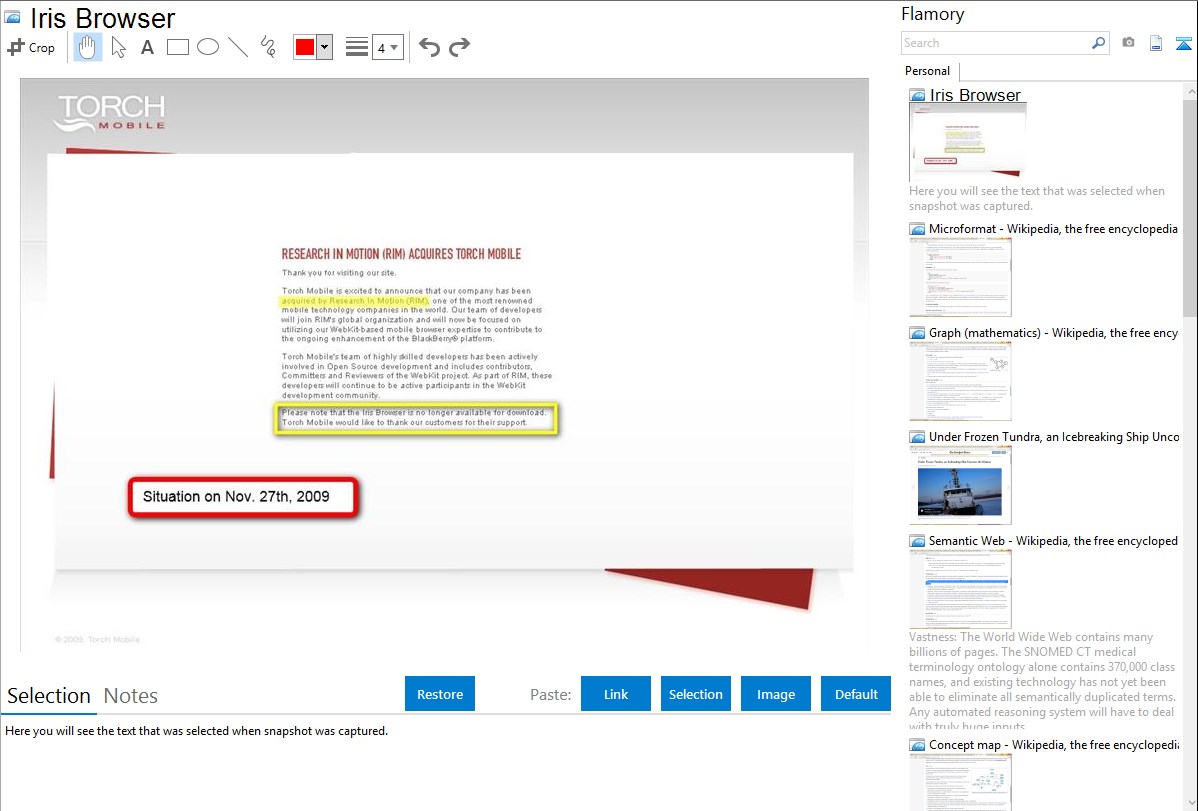Click the Paste Default button
The height and width of the screenshot is (811, 1198).
coord(856,694)
